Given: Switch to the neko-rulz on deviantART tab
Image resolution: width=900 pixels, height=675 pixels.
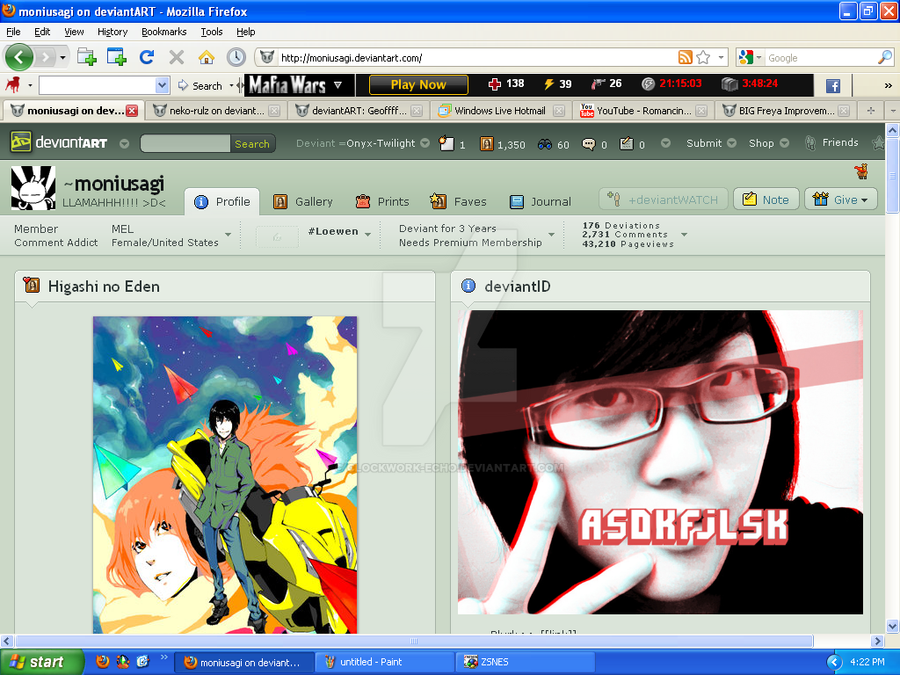Looking at the screenshot, I should pyautogui.click(x=214, y=111).
